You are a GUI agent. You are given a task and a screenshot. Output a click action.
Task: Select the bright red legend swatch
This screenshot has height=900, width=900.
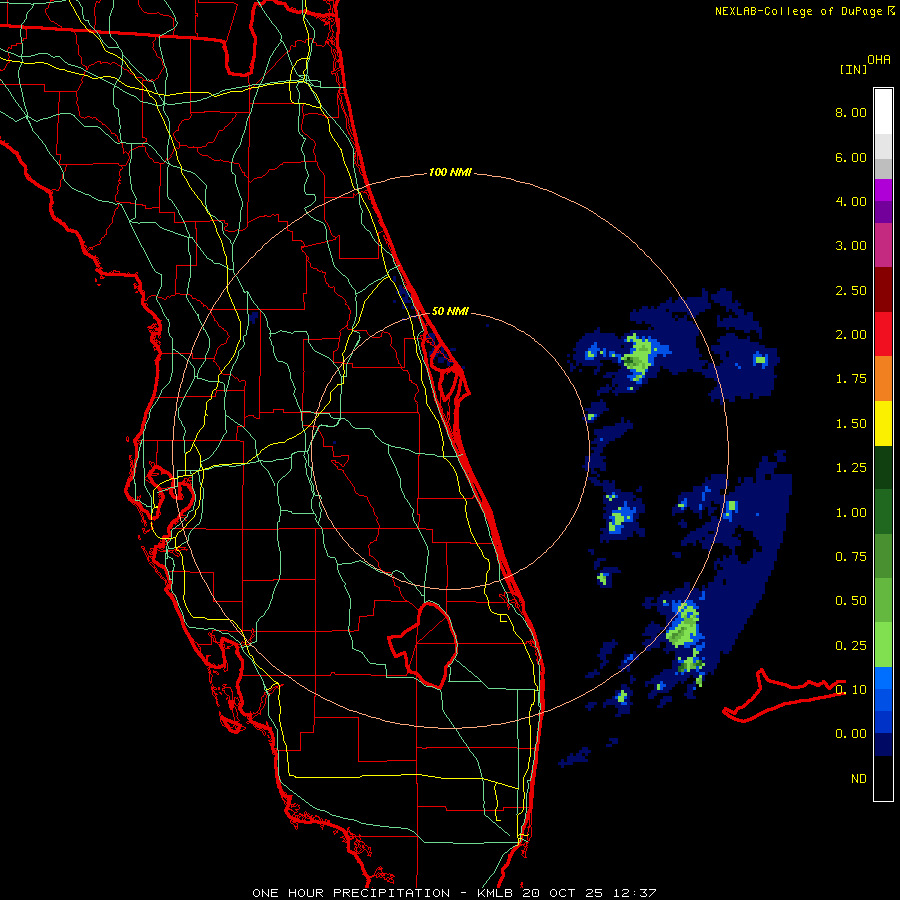[x=883, y=334]
